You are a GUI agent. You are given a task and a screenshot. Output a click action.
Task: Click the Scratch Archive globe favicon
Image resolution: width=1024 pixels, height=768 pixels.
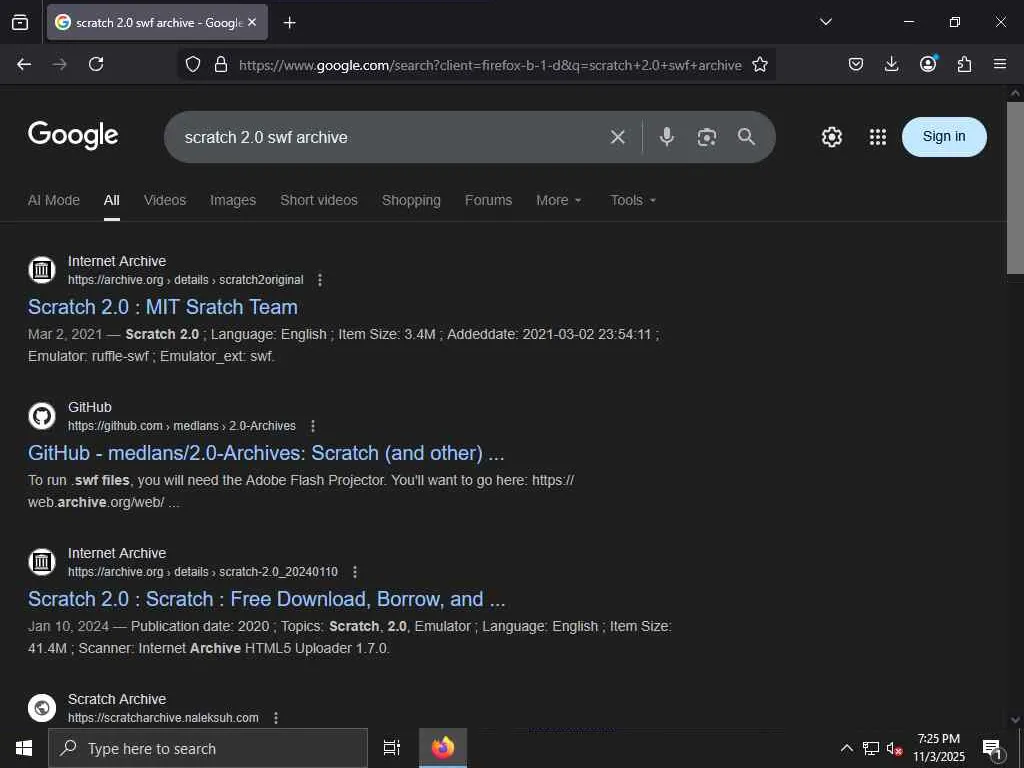[x=42, y=707]
